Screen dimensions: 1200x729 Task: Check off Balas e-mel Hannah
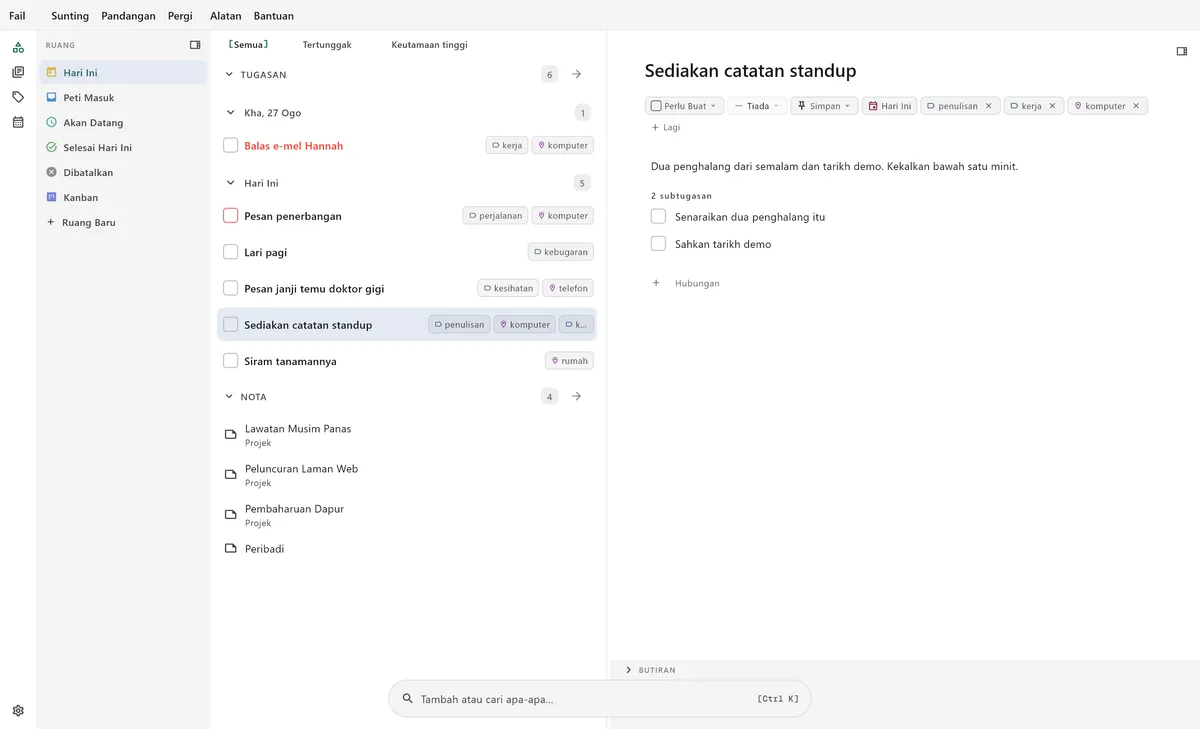tap(231, 146)
